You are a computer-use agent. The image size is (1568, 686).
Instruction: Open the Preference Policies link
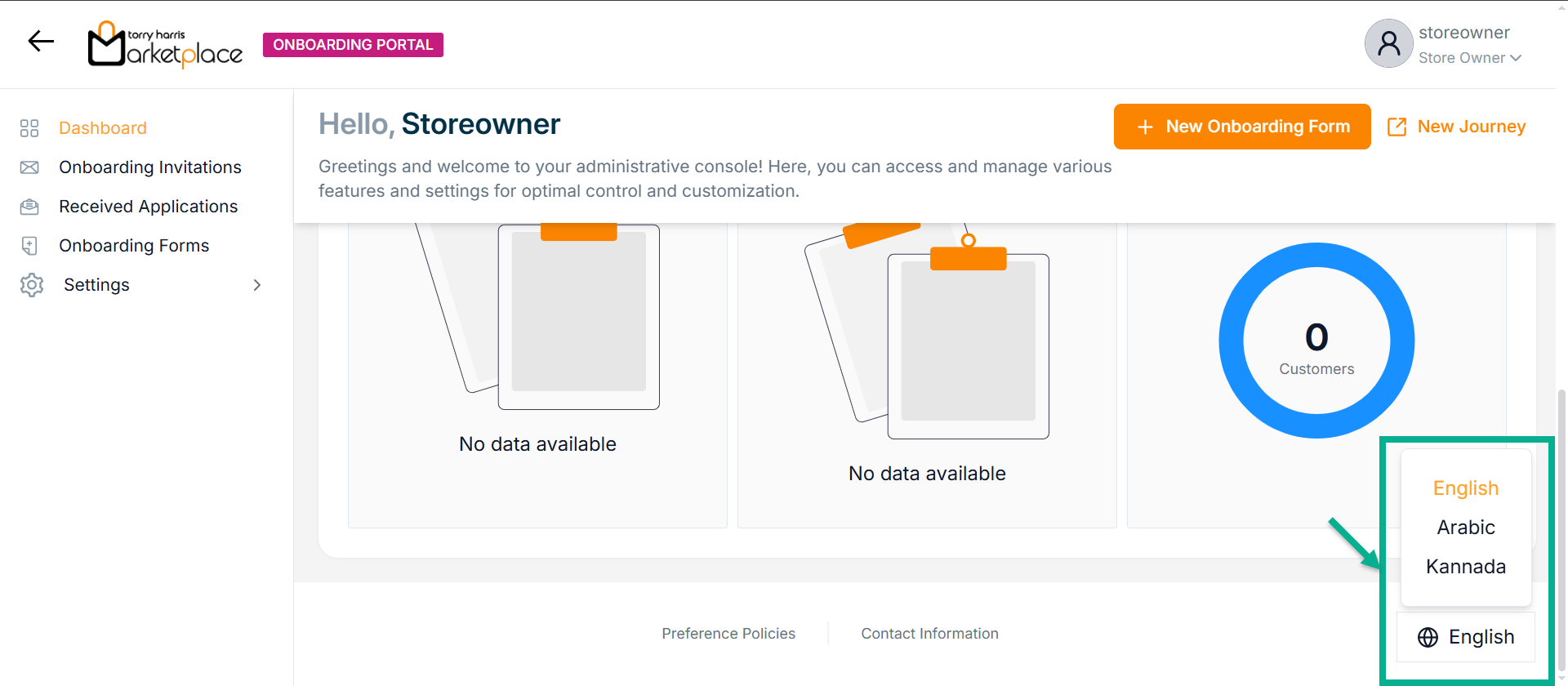[x=728, y=634]
